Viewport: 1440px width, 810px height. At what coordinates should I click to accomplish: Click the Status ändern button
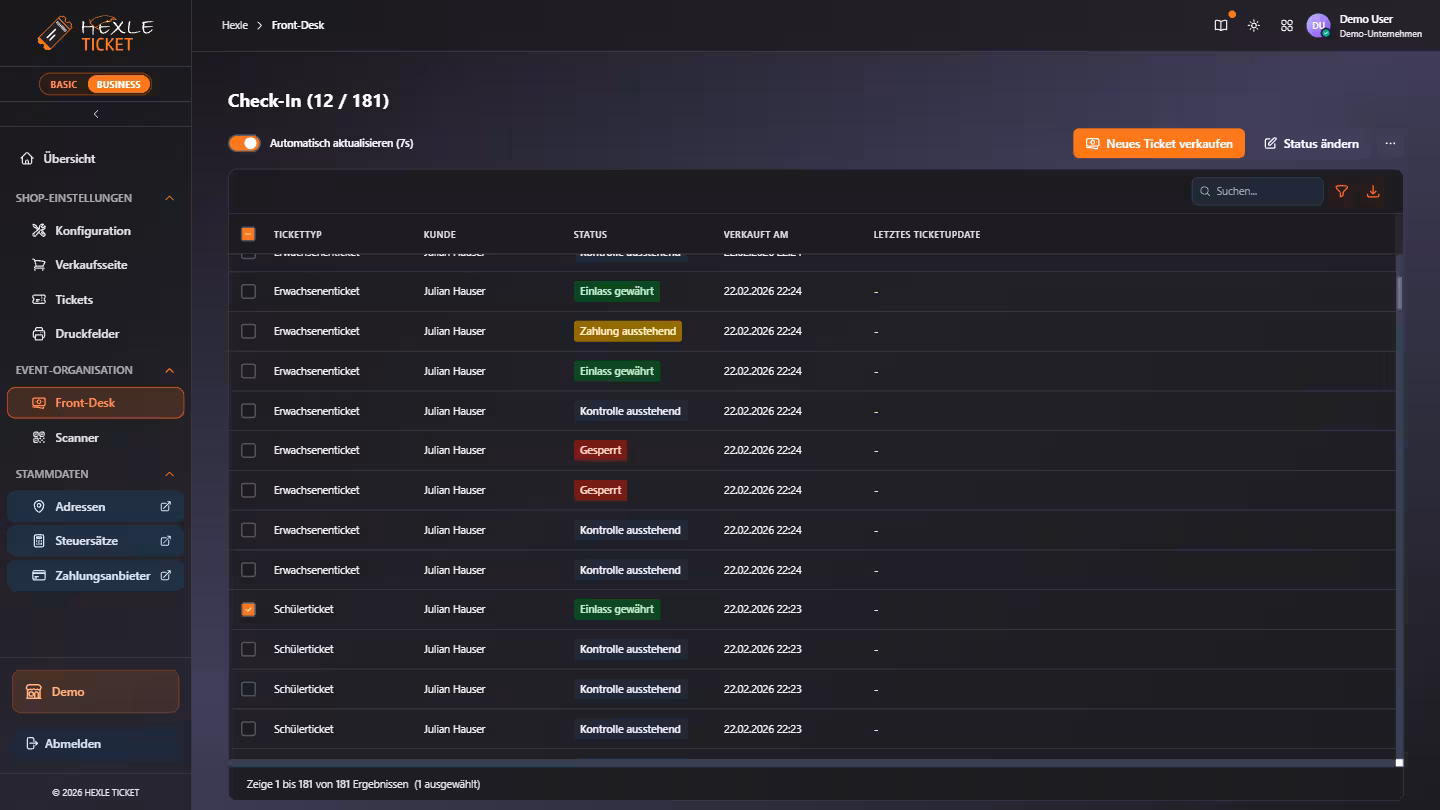pos(1311,143)
